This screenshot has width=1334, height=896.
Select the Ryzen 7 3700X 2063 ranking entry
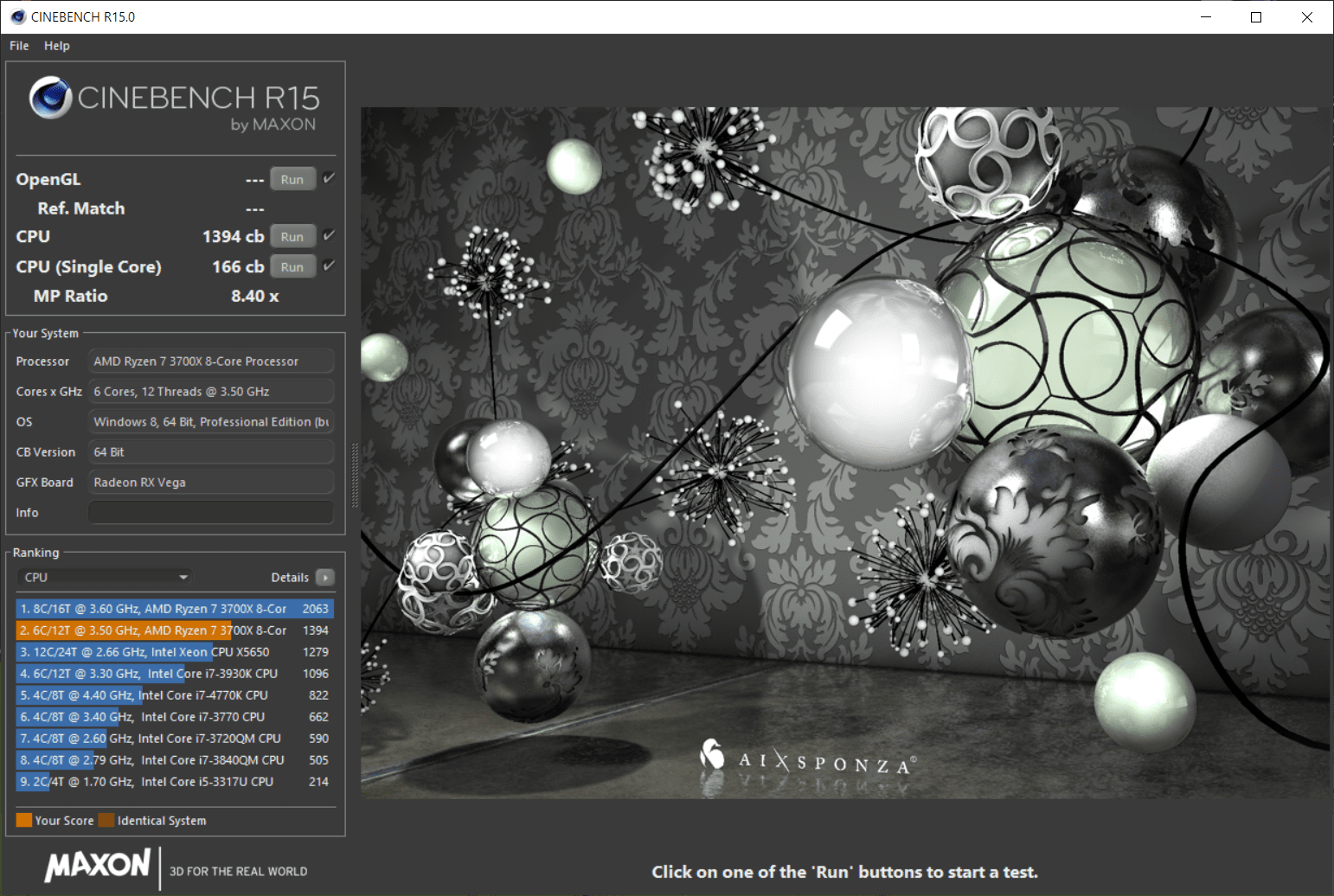click(x=175, y=609)
